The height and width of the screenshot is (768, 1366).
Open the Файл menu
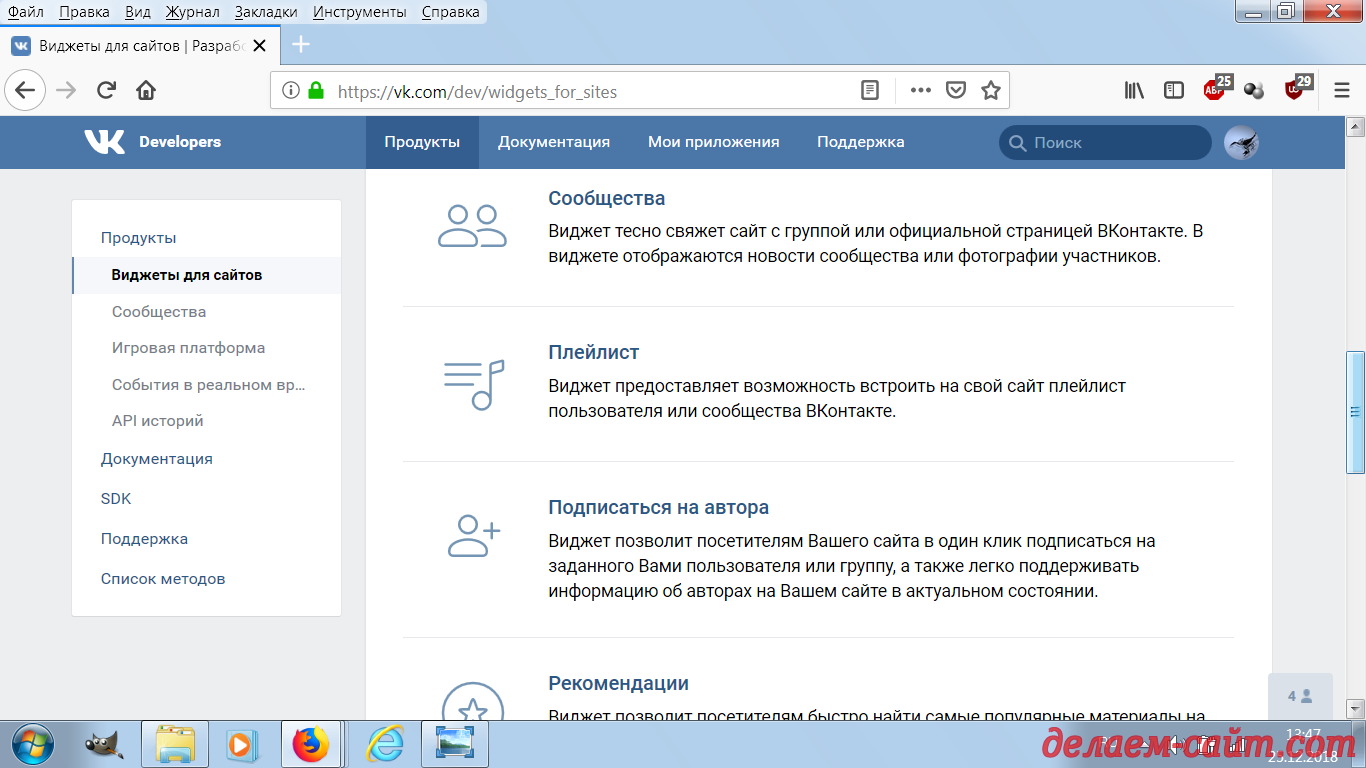click(x=25, y=12)
